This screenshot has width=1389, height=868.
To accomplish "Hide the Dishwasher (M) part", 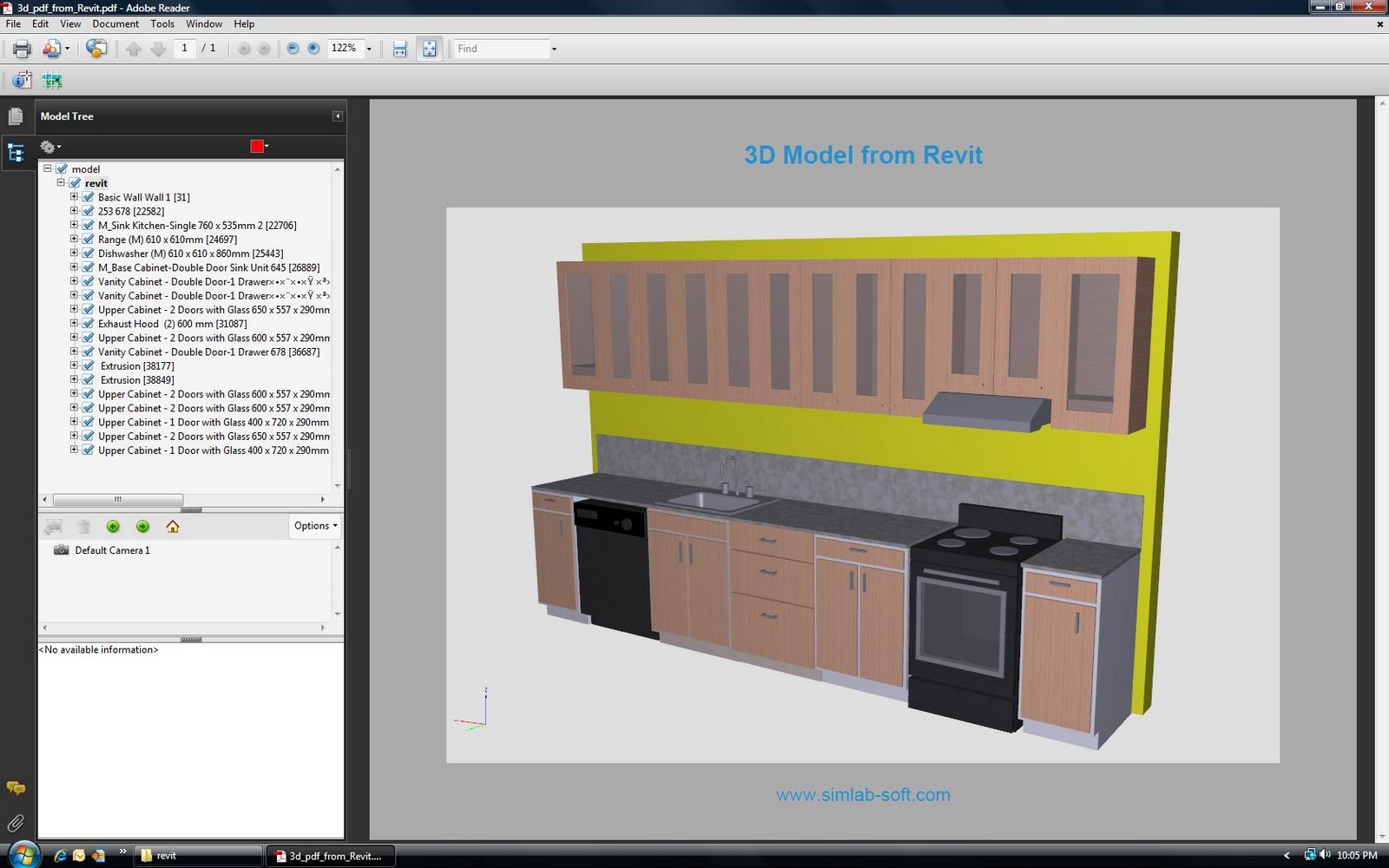I will coord(88,253).
